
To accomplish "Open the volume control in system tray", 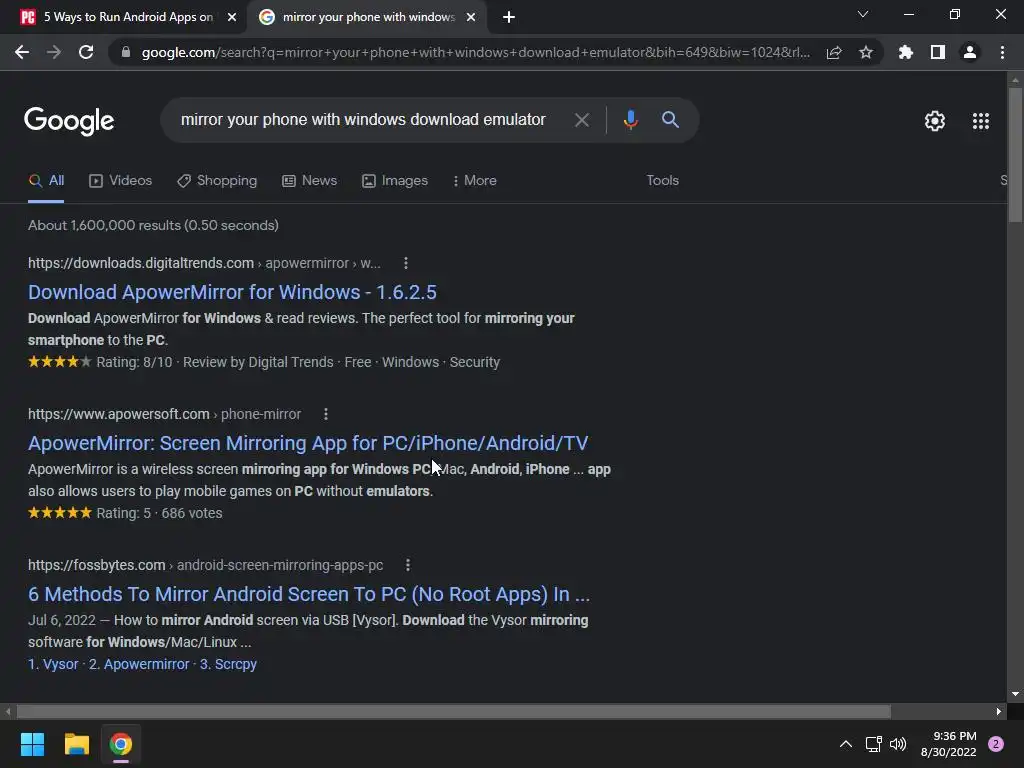I will coord(898,744).
